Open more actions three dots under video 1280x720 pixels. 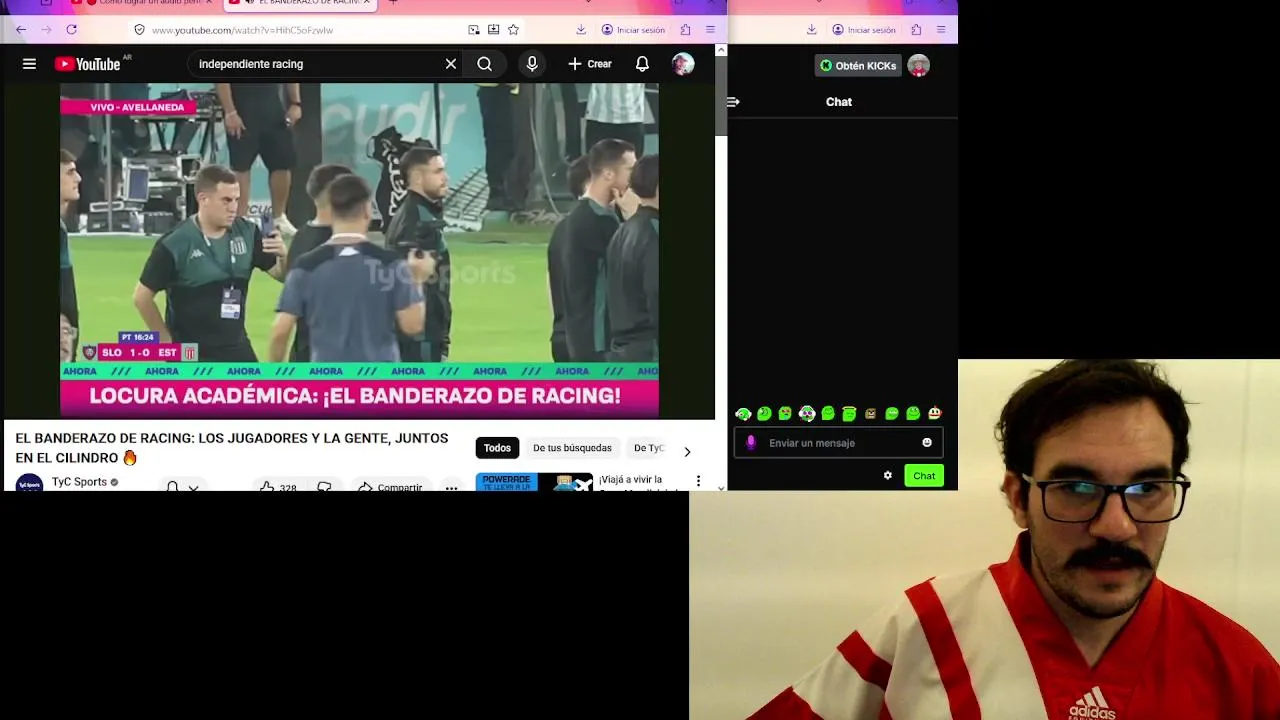point(451,487)
